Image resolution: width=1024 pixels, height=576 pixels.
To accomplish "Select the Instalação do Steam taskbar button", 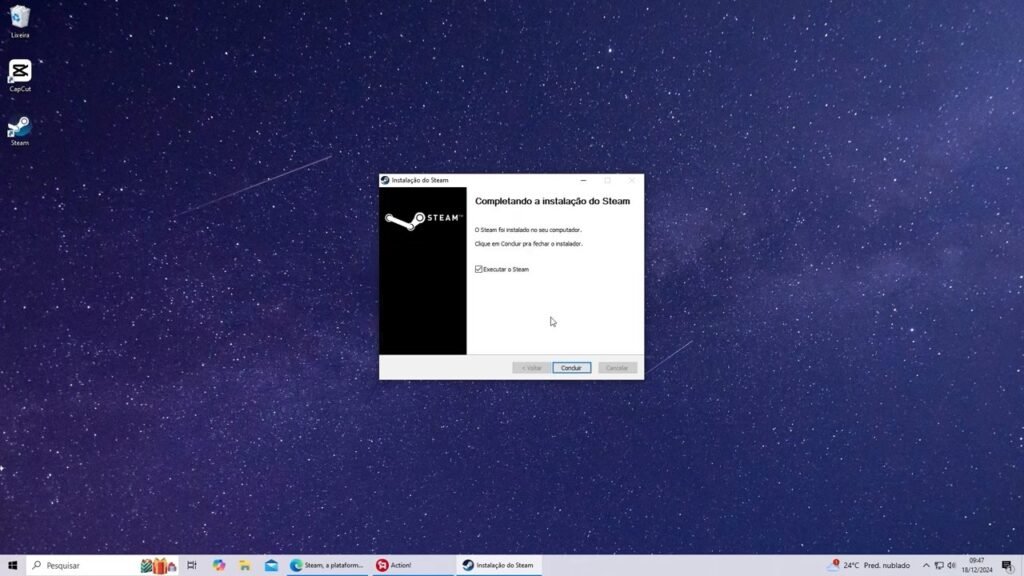I will click(x=499, y=566).
